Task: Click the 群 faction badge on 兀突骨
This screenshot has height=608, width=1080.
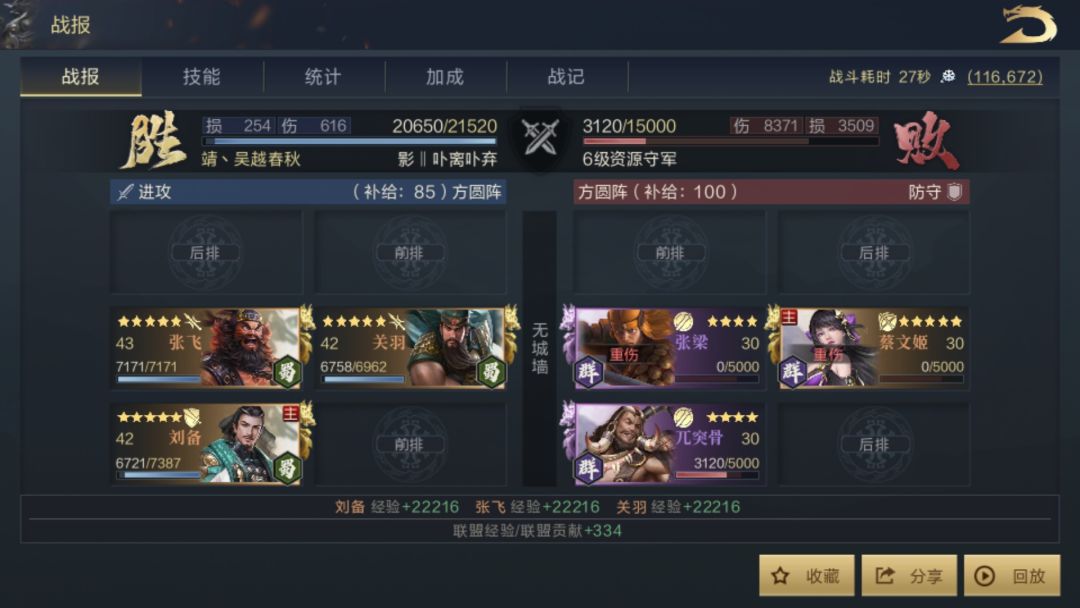Action: tap(588, 469)
